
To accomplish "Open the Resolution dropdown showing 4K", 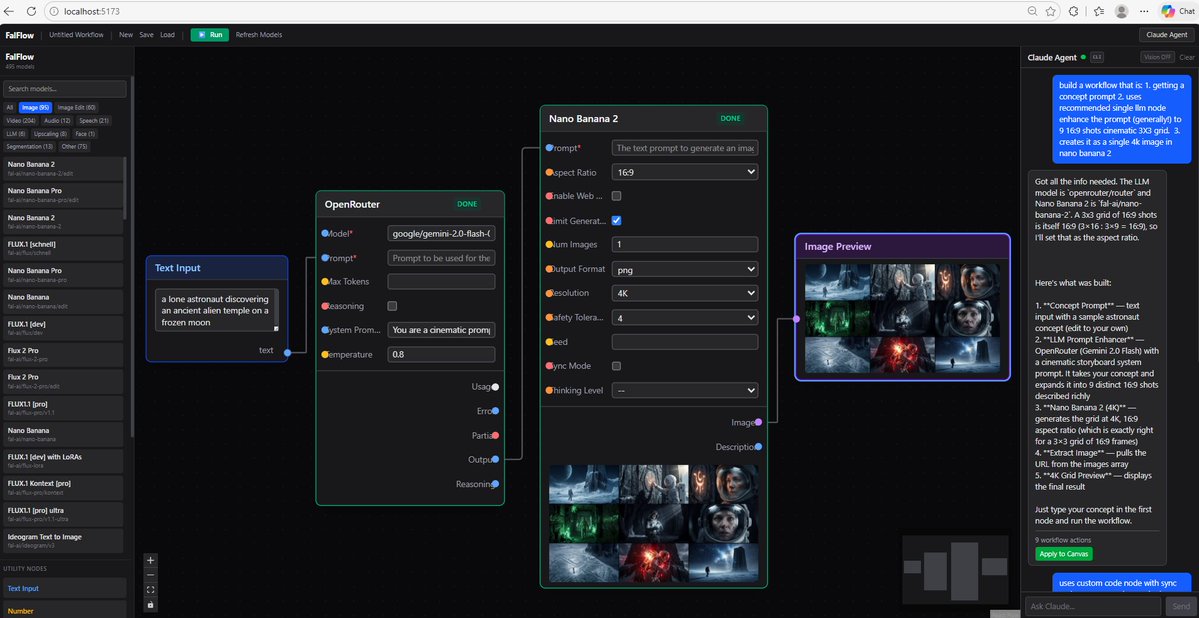I will click(x=684, y=293).
